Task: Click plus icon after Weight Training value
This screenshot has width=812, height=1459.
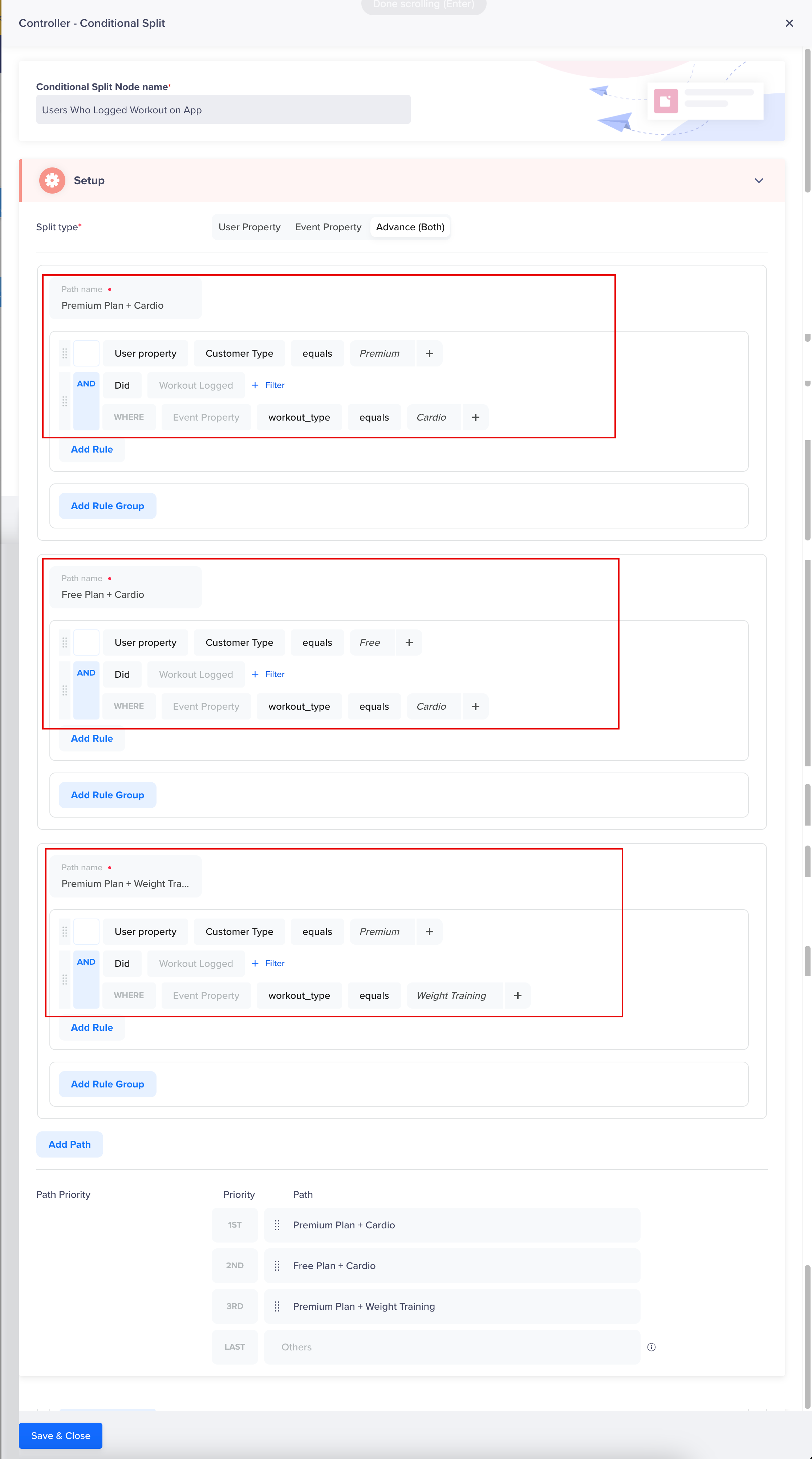Action: click(517, 995)
